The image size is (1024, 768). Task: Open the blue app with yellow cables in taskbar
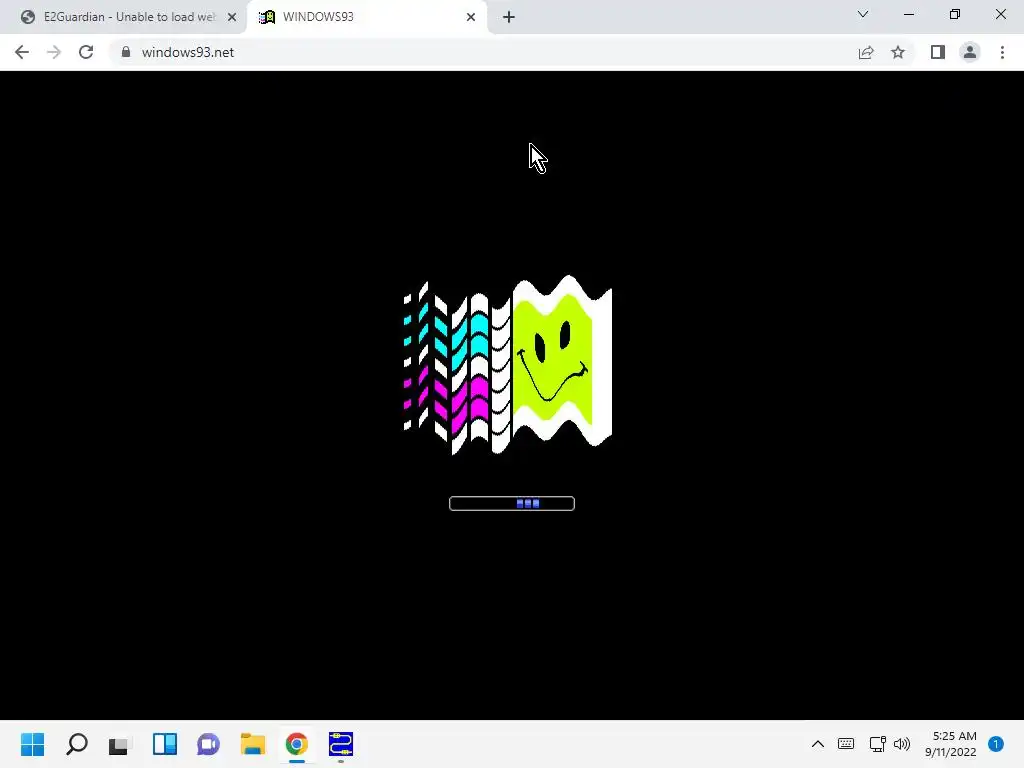(x=341, y=744)
